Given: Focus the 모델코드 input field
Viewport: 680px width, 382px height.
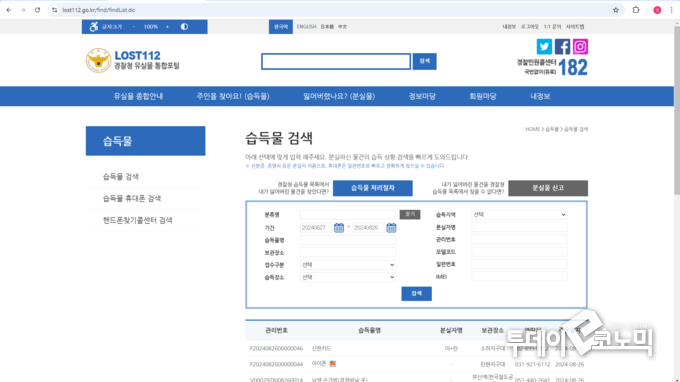Looking at the screenshot, I should tap(519, 251).
